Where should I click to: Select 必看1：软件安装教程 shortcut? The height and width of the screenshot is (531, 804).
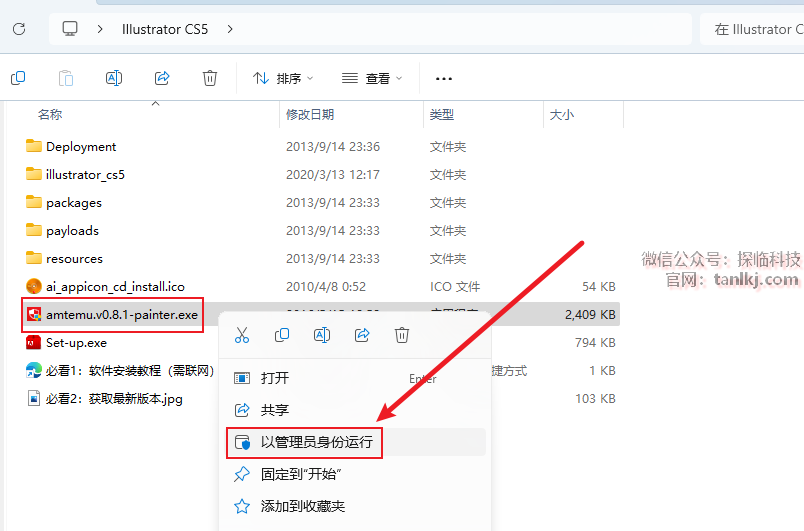[x=130, y=371]
